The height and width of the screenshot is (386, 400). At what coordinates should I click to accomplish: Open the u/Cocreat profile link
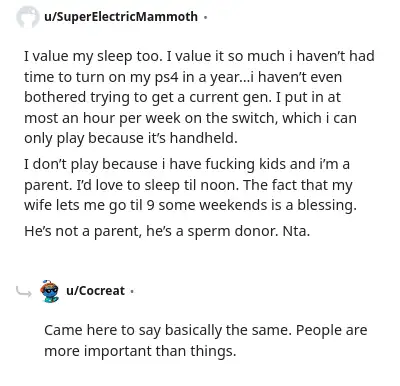coord(95,291)
